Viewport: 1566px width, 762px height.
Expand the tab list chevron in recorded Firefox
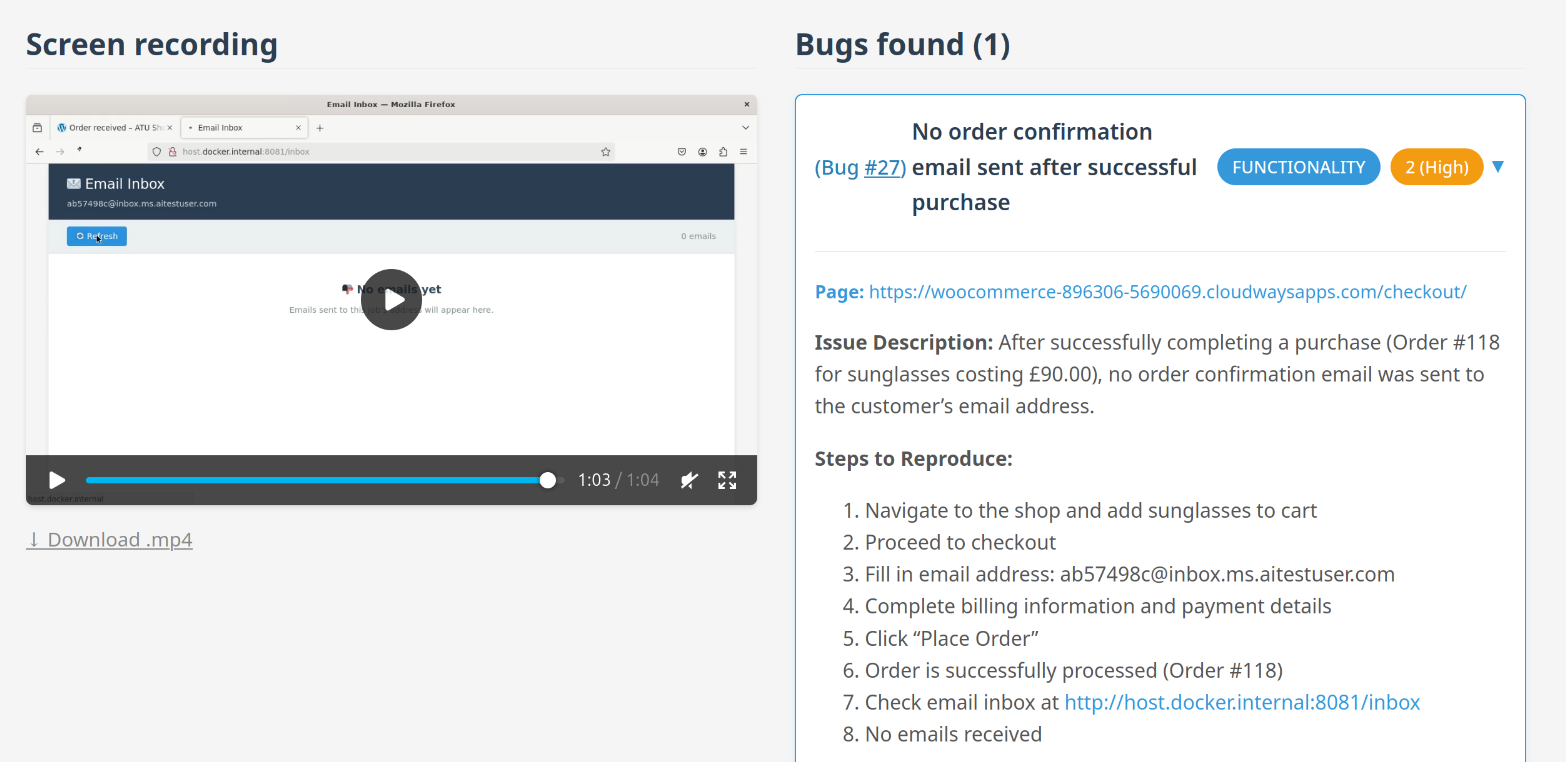745,128
